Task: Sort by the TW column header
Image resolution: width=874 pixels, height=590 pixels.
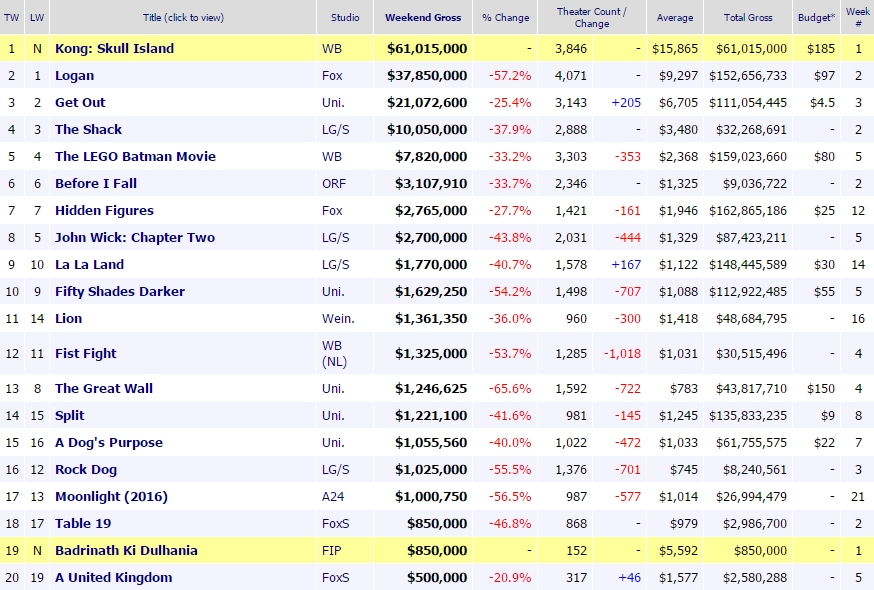Action: coord(12,17)
